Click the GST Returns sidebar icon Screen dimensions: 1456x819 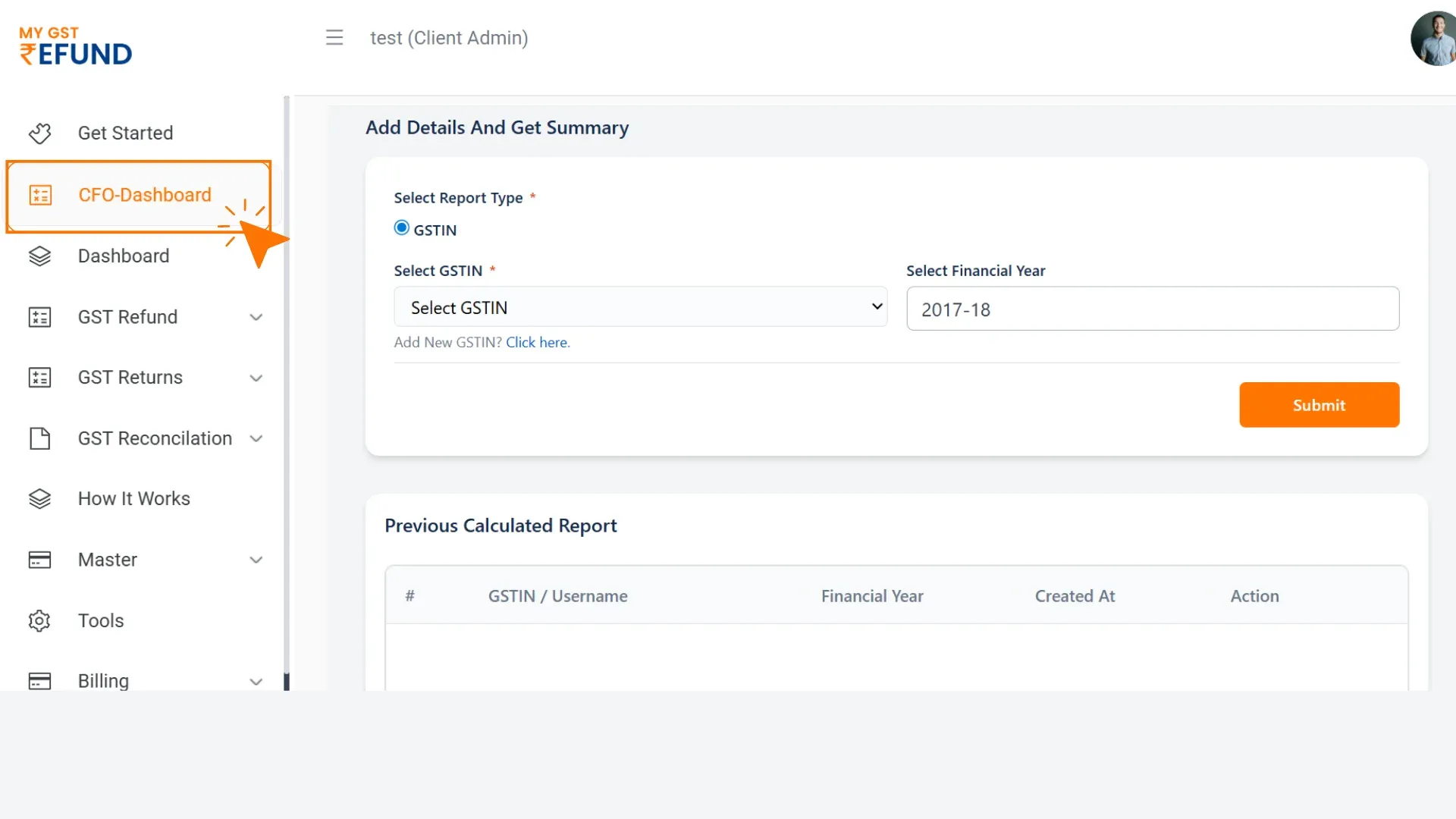click(x=39, y=378)
